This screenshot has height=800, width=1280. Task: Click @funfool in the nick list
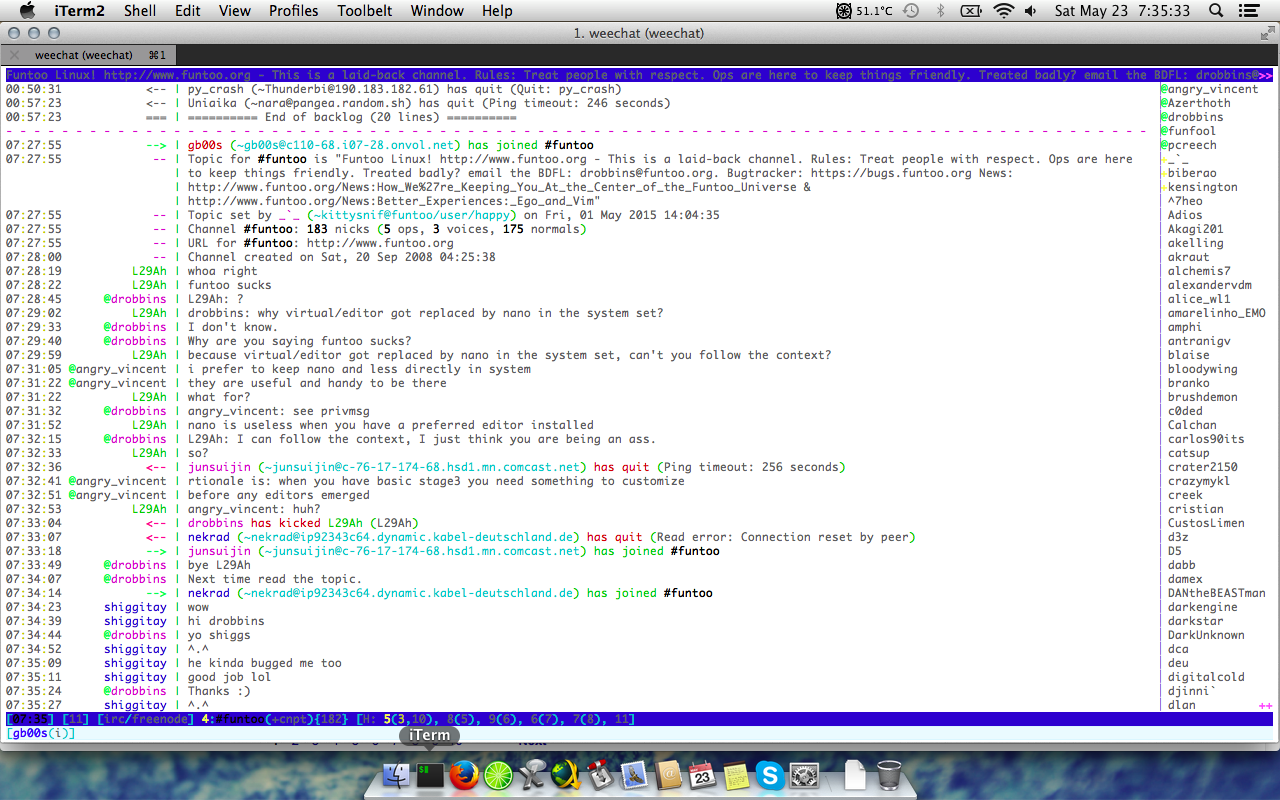(x=1188, y=131)
